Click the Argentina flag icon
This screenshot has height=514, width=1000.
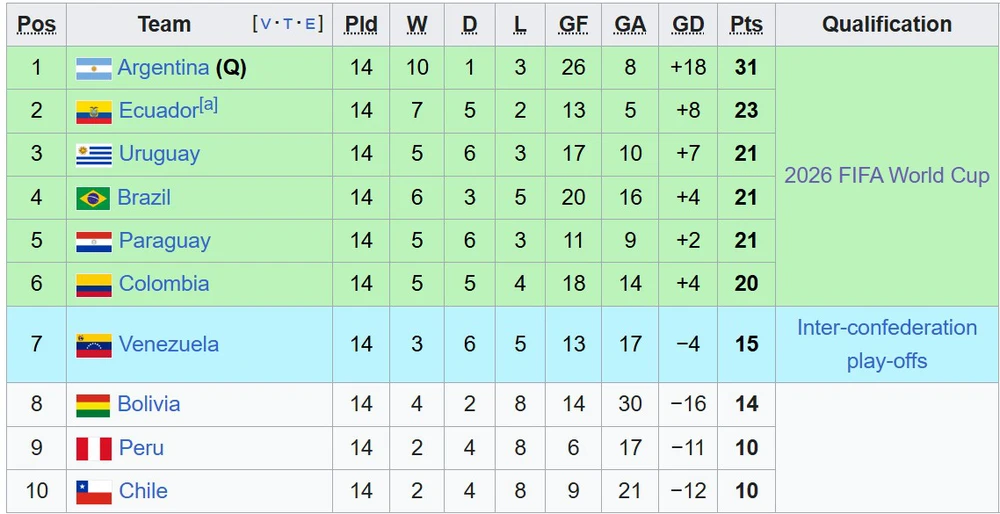94,68
